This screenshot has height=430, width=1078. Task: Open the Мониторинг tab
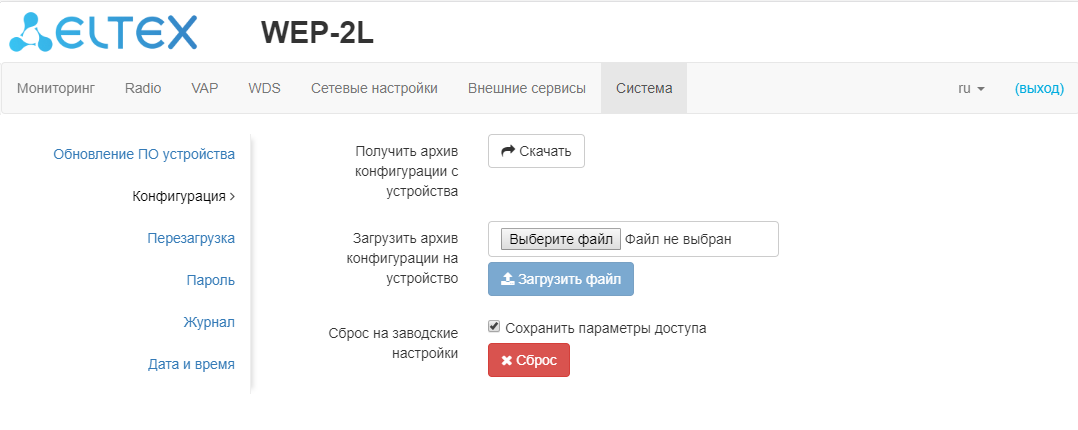[56, 88]
